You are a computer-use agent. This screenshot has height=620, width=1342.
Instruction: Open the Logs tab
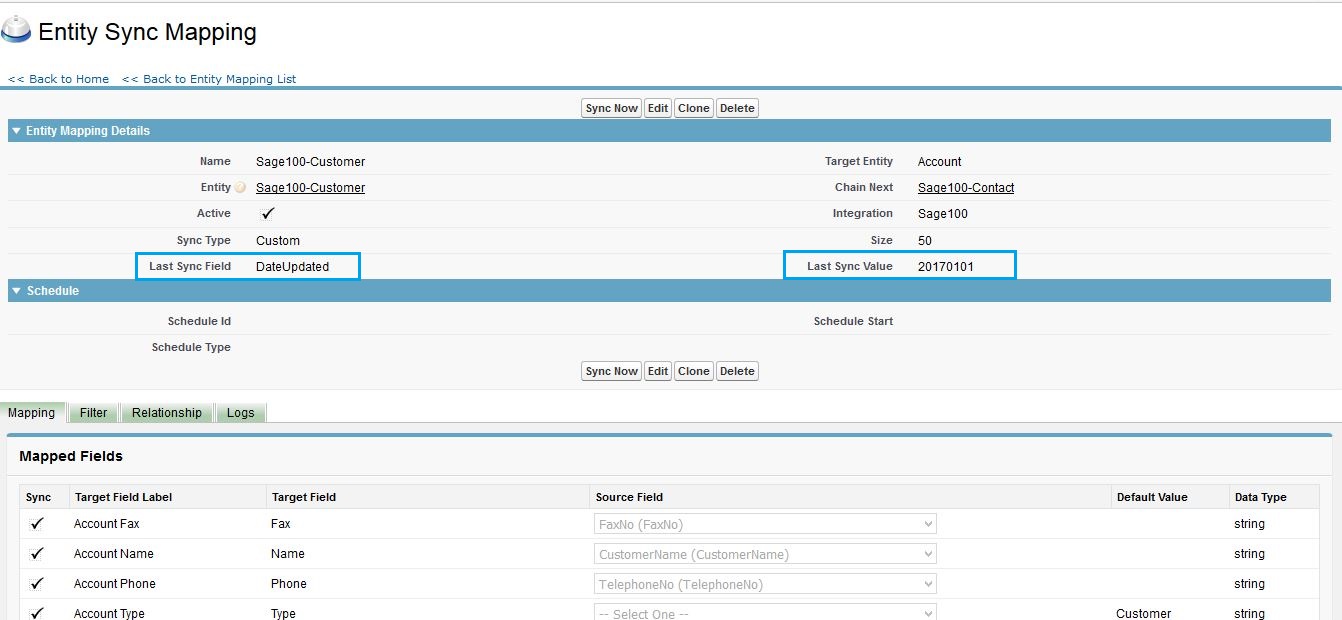tap(240, 413)
